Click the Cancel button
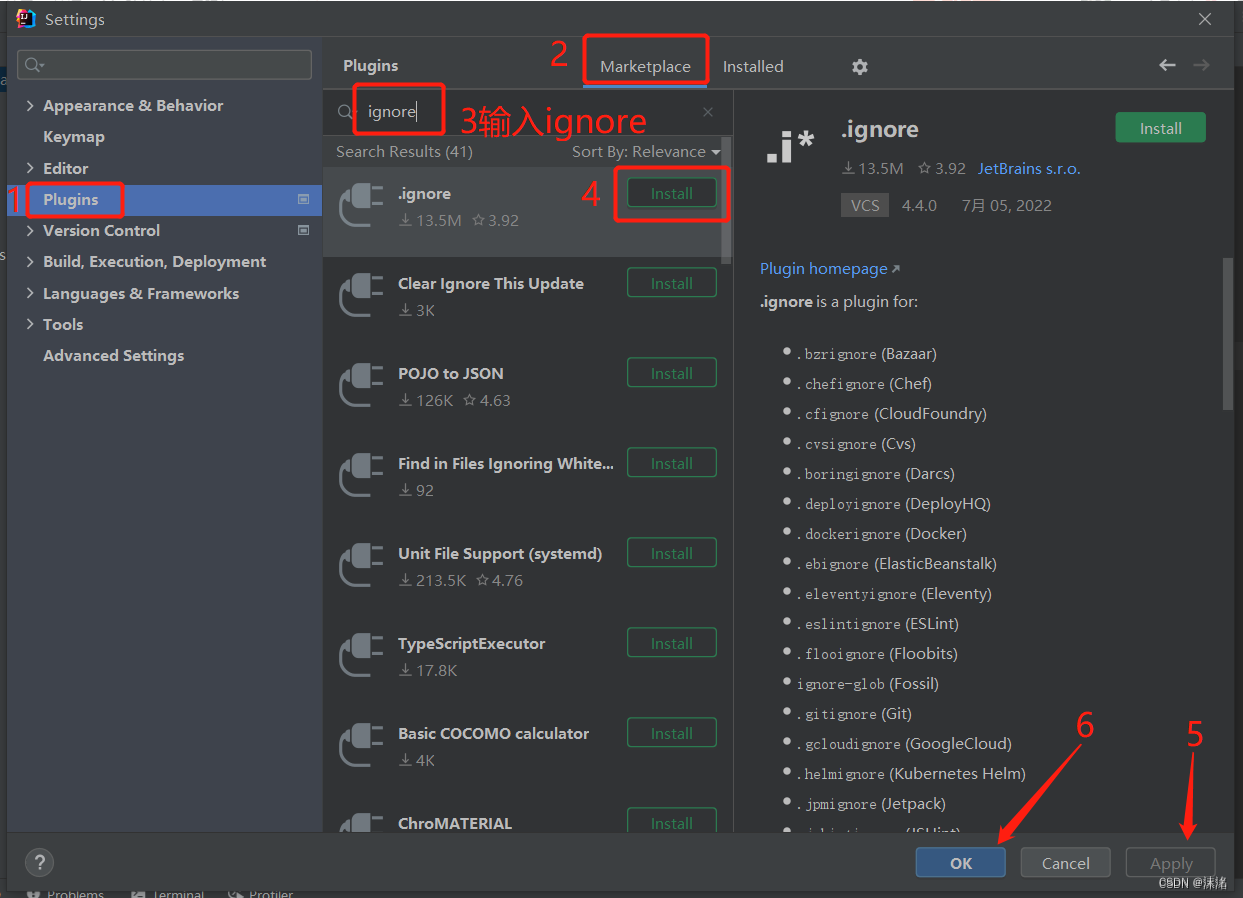 point(1066,863)
